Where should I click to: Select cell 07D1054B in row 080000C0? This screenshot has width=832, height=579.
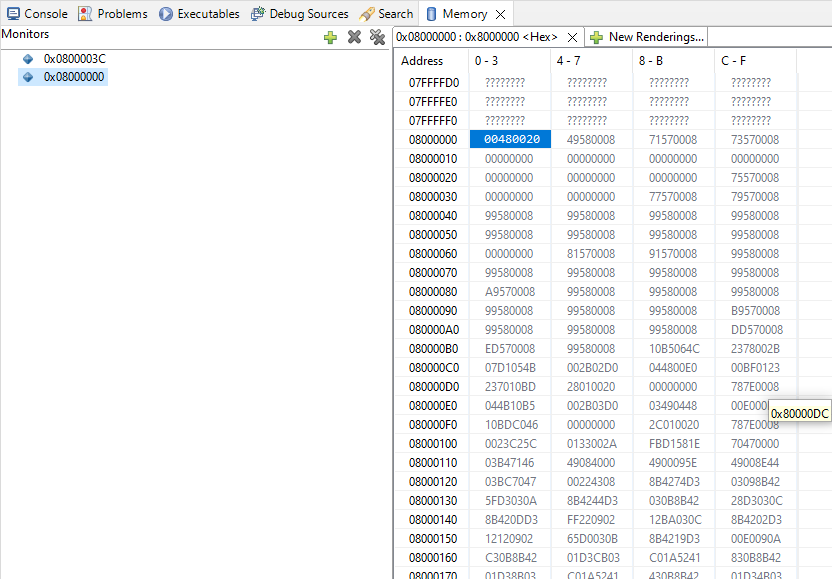click(x=510, y=368)
